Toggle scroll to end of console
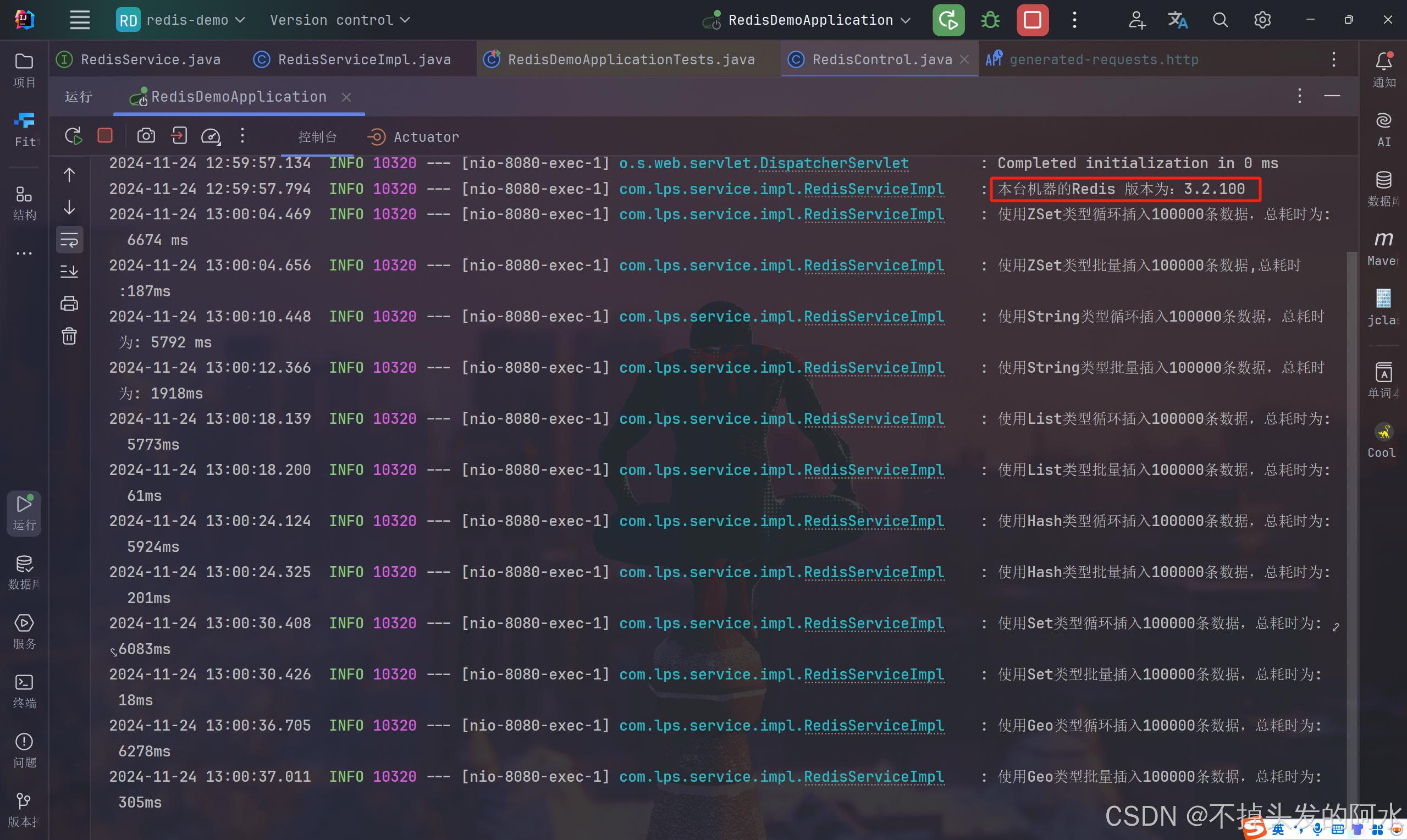The image size is (1407, 840). pos(69,272)
